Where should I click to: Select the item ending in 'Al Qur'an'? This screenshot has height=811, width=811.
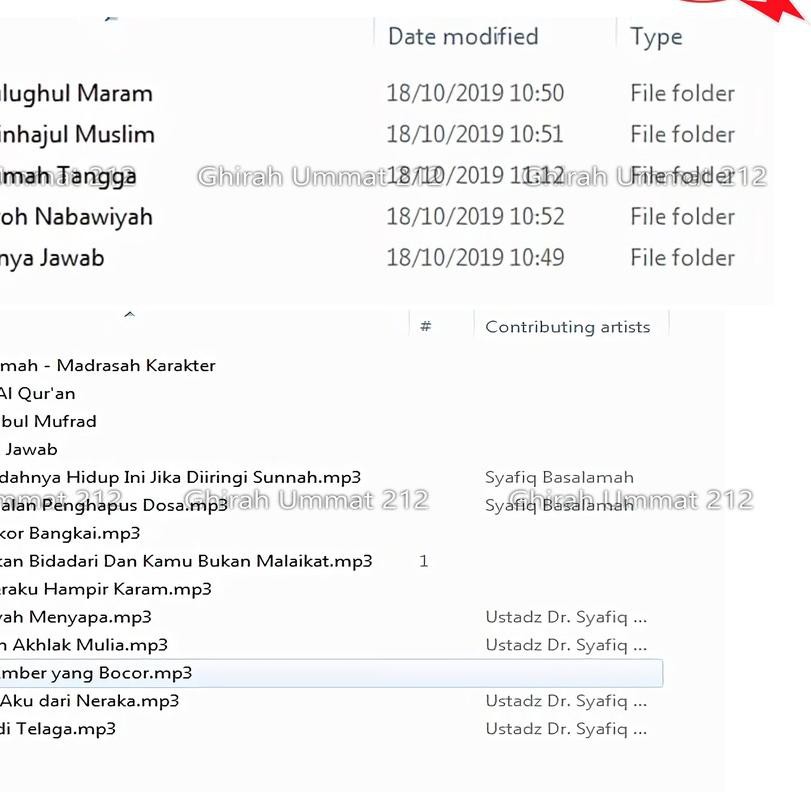click(x=38, y=394)
